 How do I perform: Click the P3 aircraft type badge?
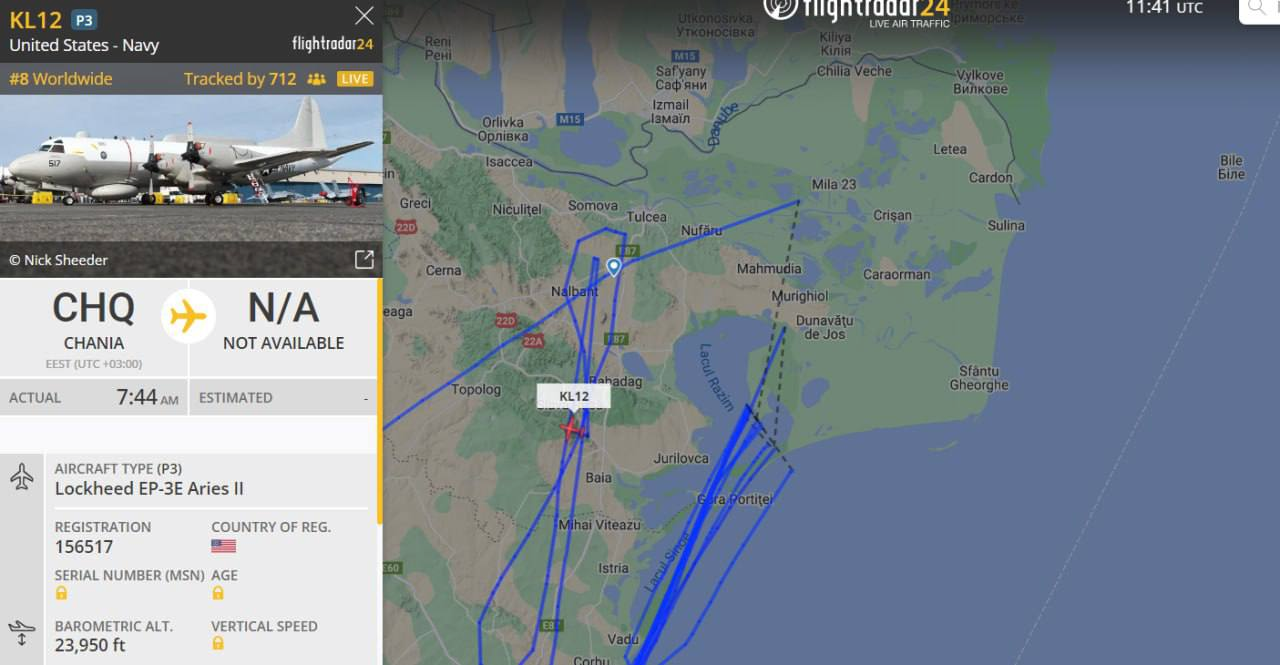84,20
